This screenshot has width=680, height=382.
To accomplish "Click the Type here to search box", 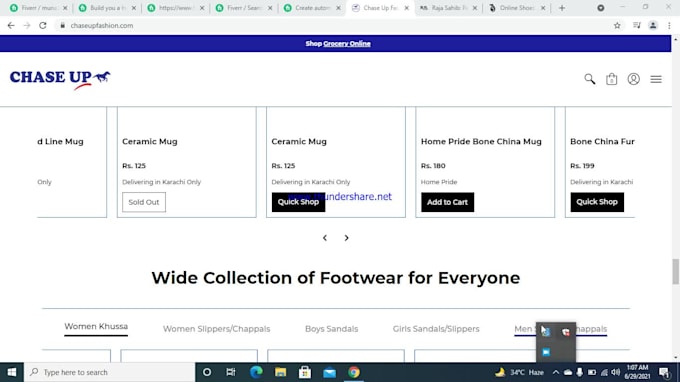I will [x=109, y=372].
